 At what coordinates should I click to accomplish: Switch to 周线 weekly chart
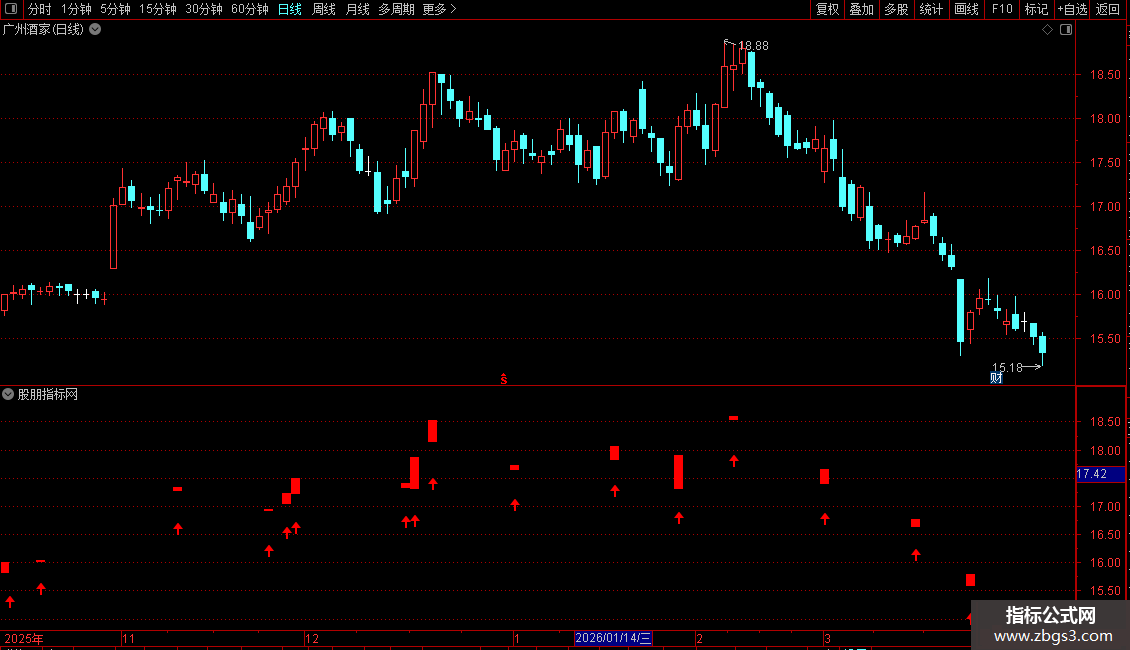pos(324,9)
